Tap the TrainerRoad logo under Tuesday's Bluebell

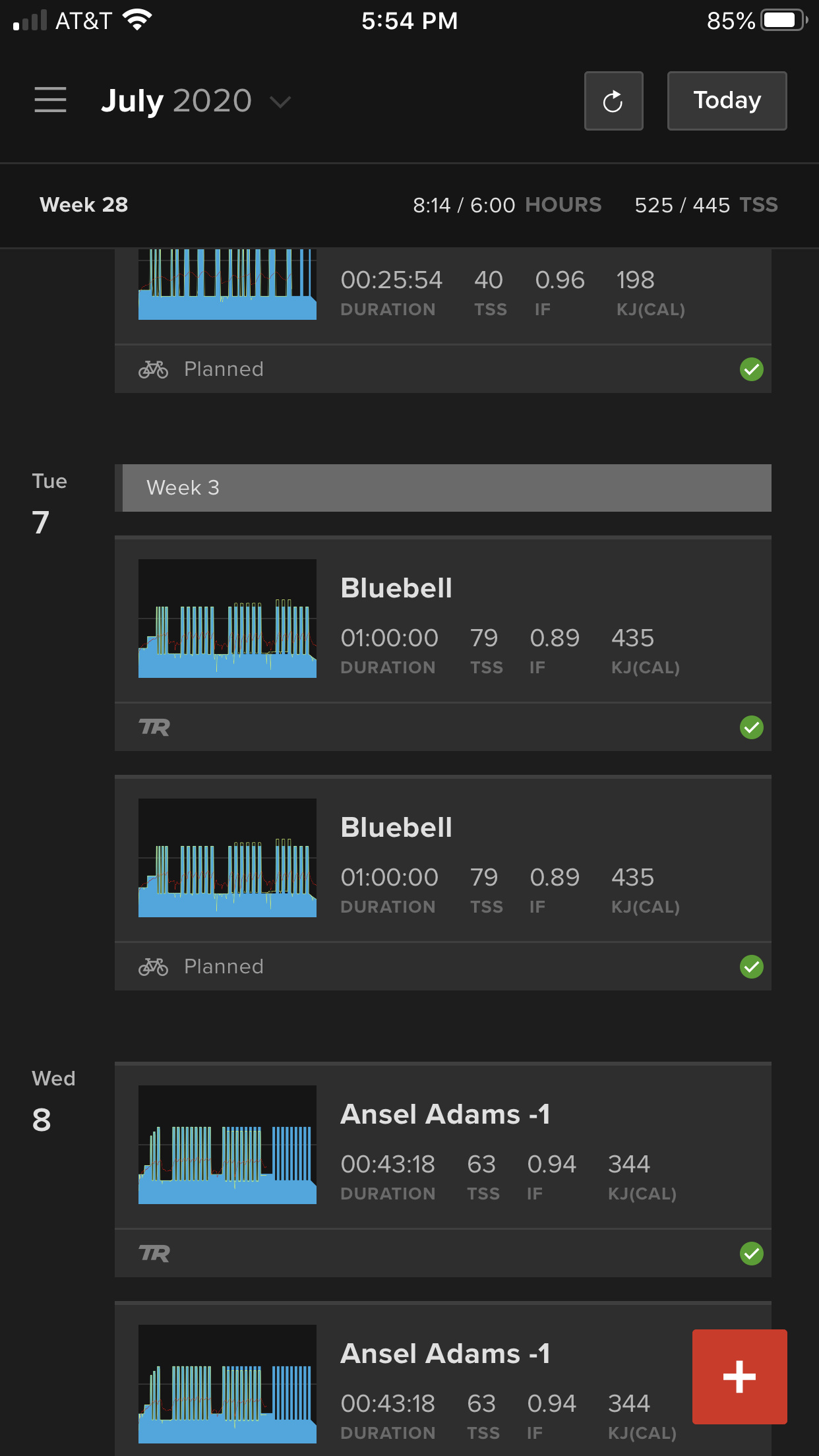(x=154, y=727)
